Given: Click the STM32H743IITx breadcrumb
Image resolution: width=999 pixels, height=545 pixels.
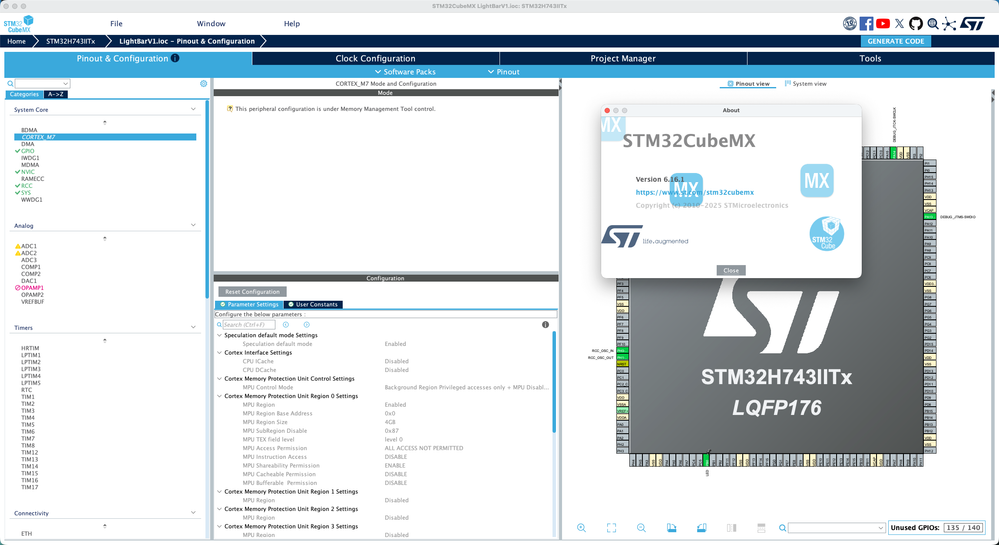Looking at the screenshot, I should 70,41.
